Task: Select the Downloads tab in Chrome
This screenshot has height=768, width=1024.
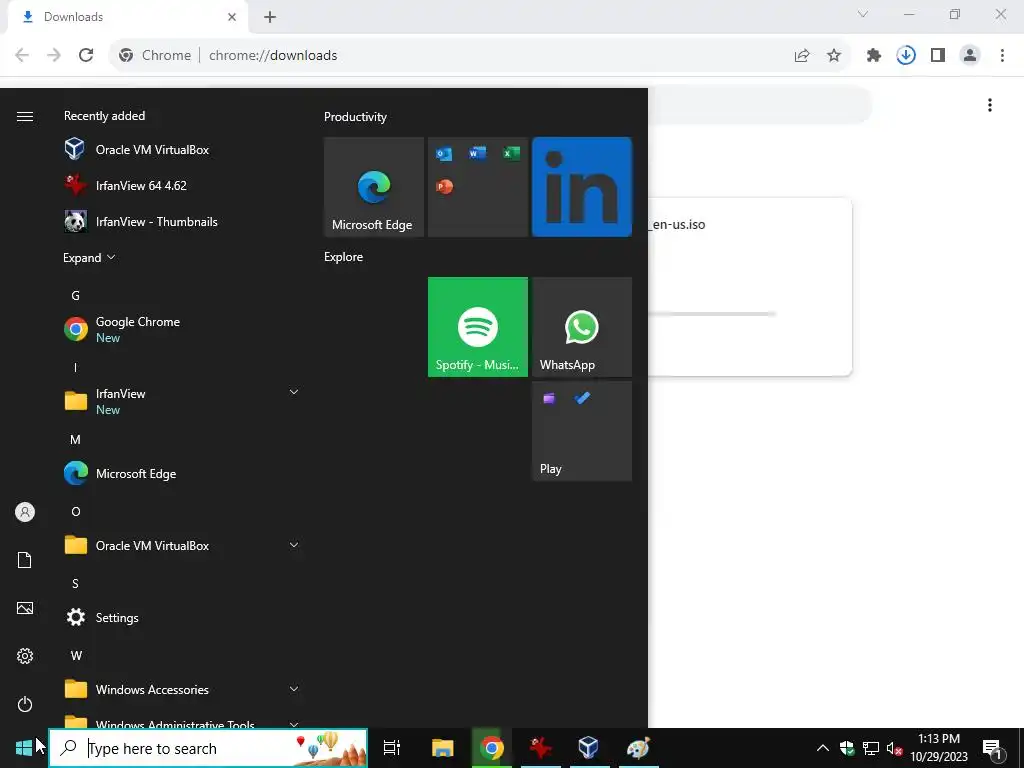Action: pos(128,17)
